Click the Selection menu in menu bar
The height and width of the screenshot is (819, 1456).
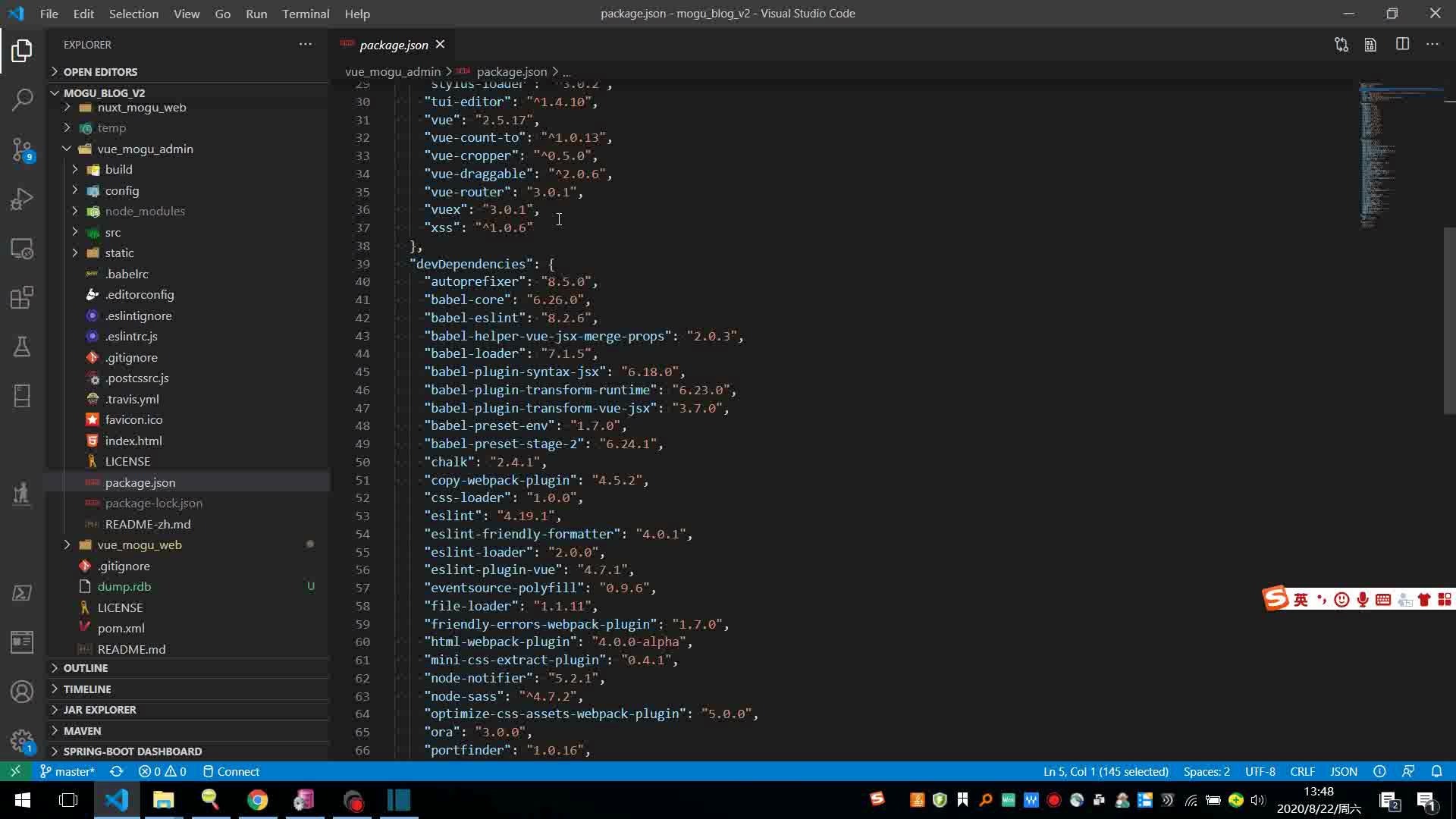coord(133,13)
